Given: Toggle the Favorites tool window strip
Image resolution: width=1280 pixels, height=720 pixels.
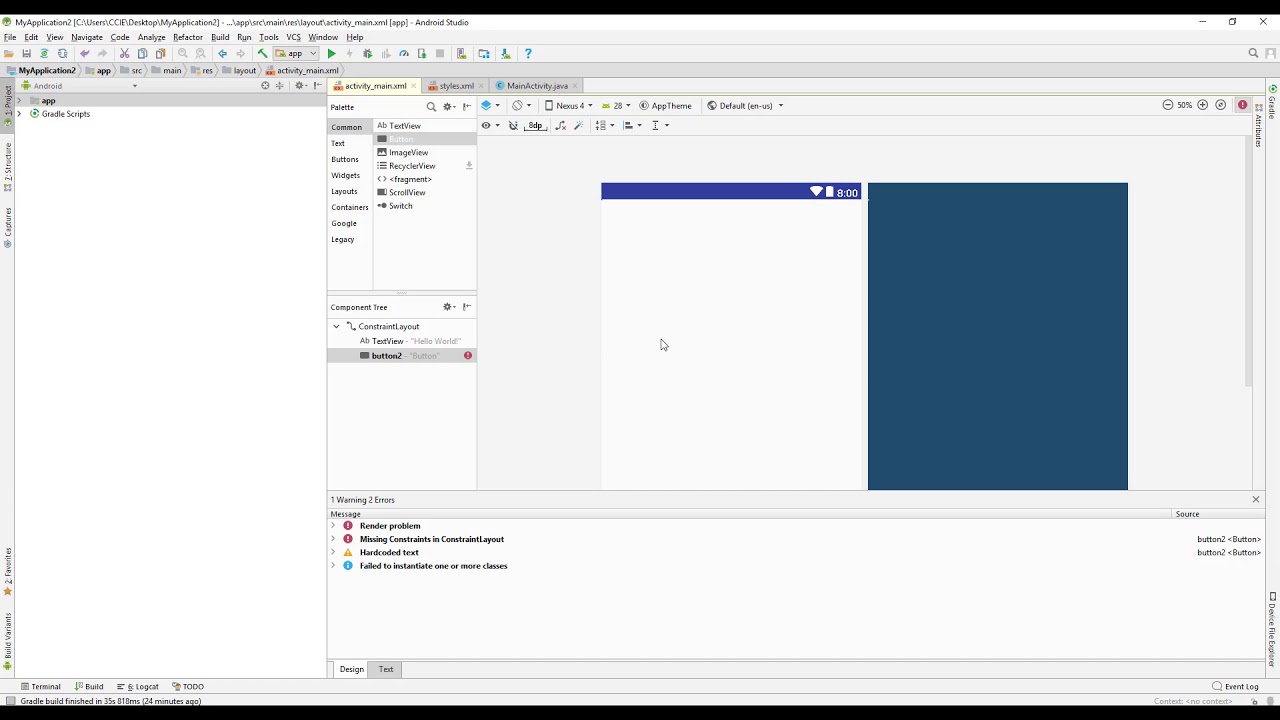Looking at the screenshot, I should (x=8, y=572).
